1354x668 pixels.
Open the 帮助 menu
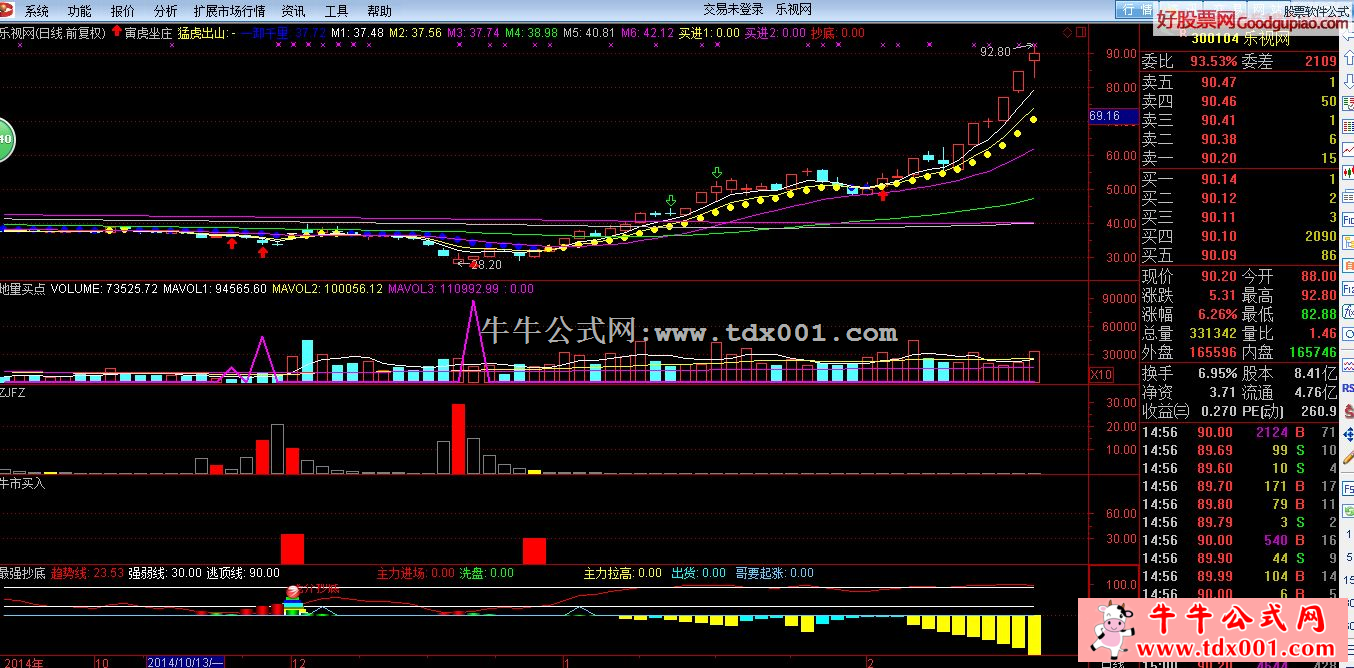pyautogui.click(x=380, y=11)
